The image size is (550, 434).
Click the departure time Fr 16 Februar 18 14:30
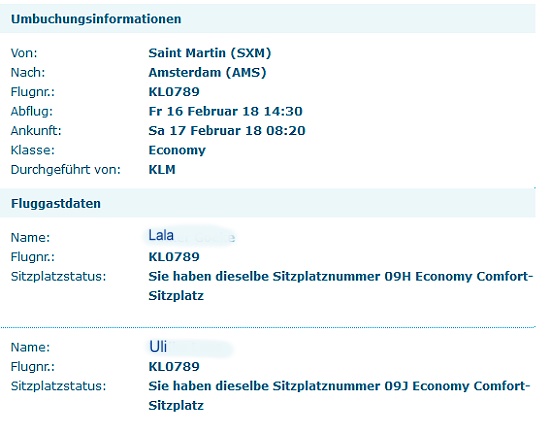(225, 112)
